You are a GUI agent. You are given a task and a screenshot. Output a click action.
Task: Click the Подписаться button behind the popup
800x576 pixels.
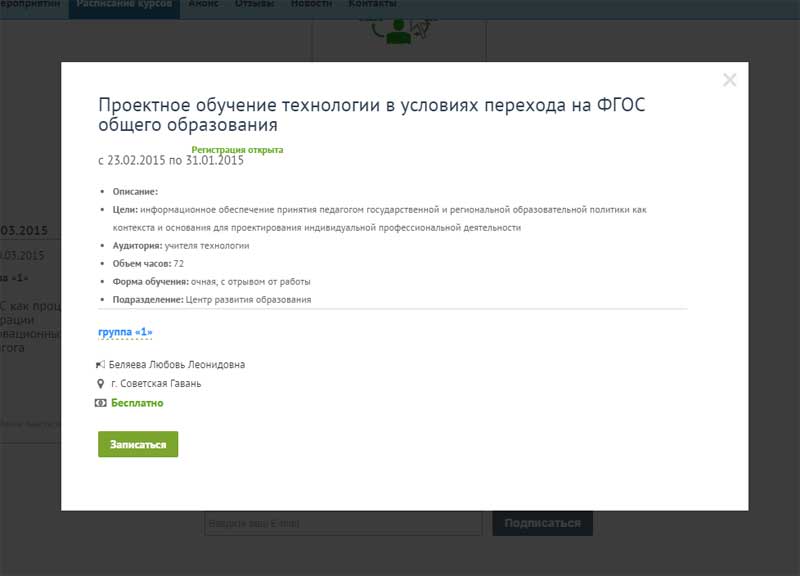(542, 523)
